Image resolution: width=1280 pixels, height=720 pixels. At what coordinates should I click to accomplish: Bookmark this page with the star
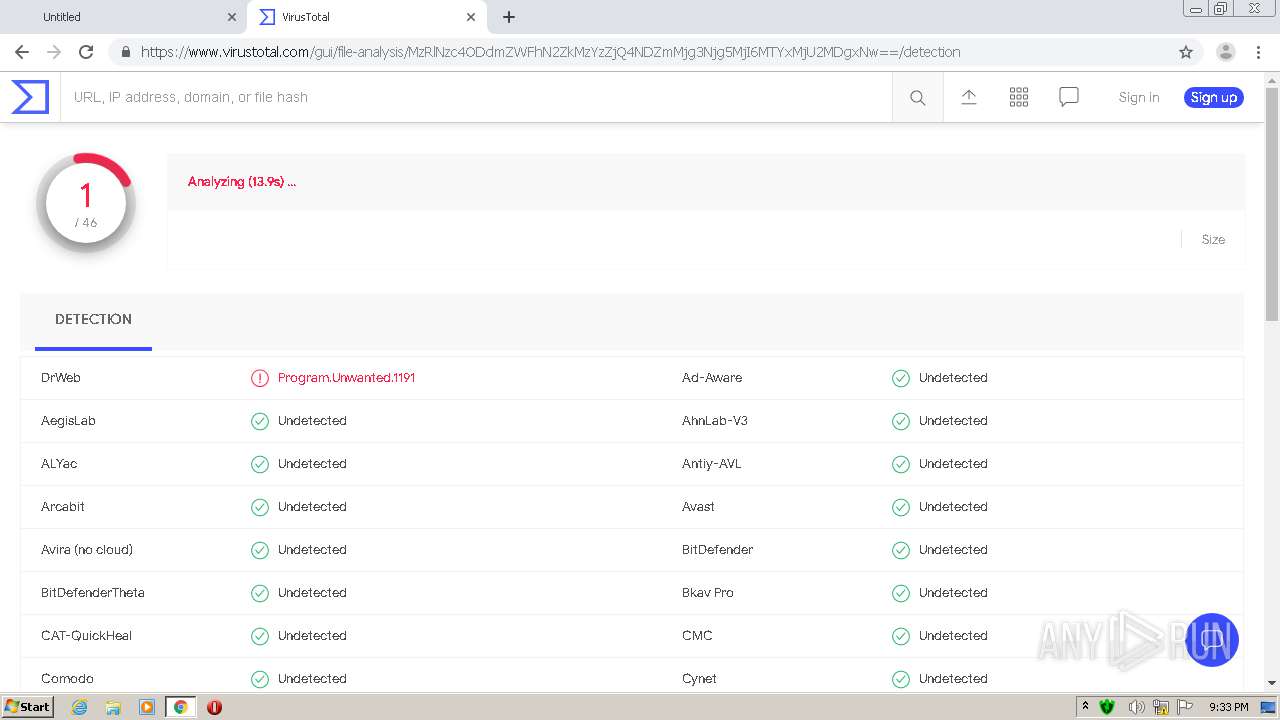tap(1186, 52)
